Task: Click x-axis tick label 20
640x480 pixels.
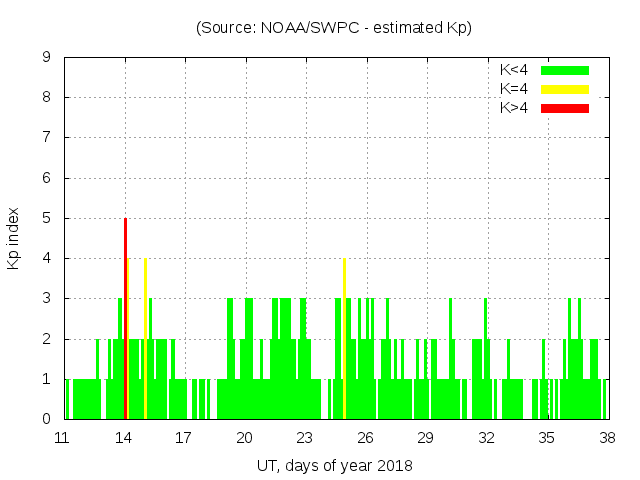Action: 244,437
